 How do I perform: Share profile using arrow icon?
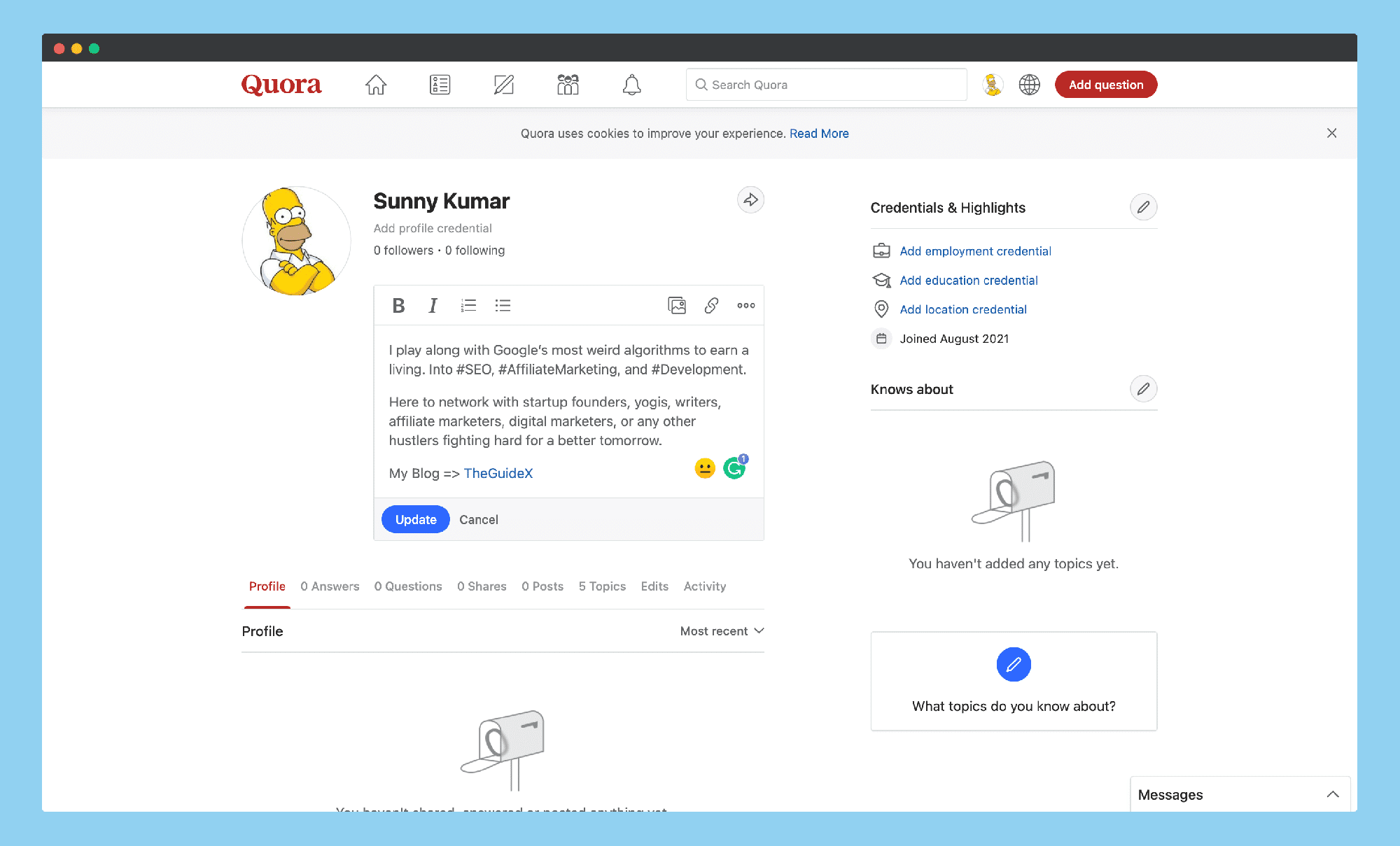pyautogui.click(x=750, y=200)
